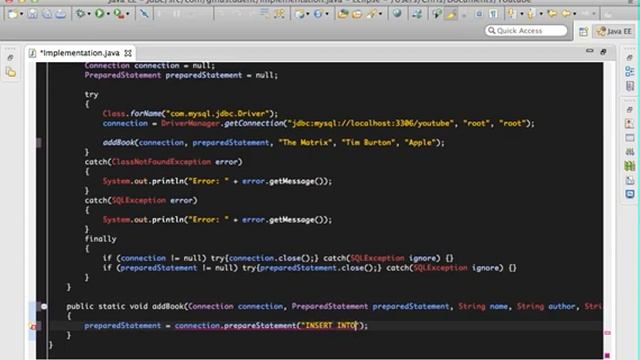Save the current file with Save icon
This screenshot has width=640, height=360.
tap(33, 14)
